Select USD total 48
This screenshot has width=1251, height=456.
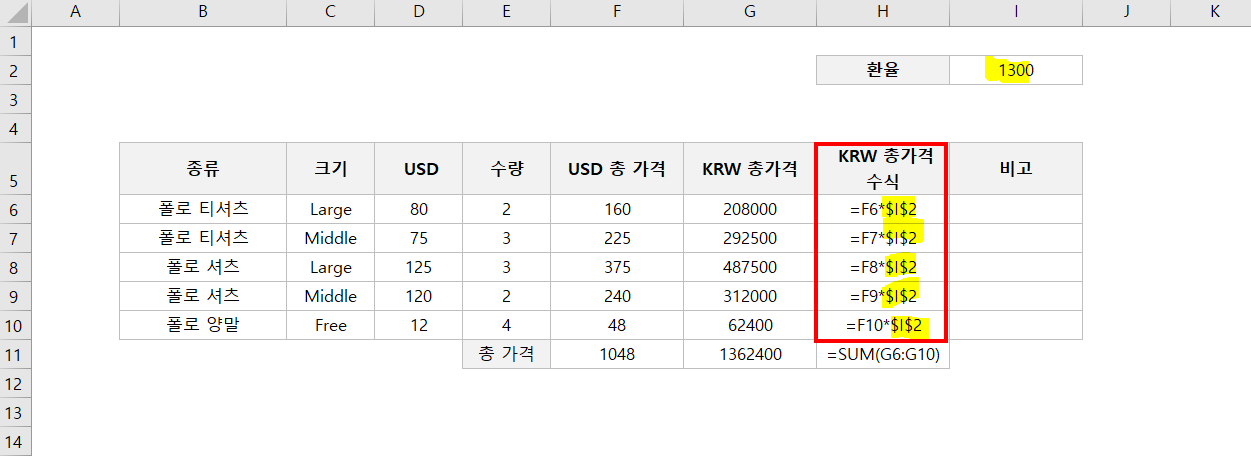tap(617, 325)
